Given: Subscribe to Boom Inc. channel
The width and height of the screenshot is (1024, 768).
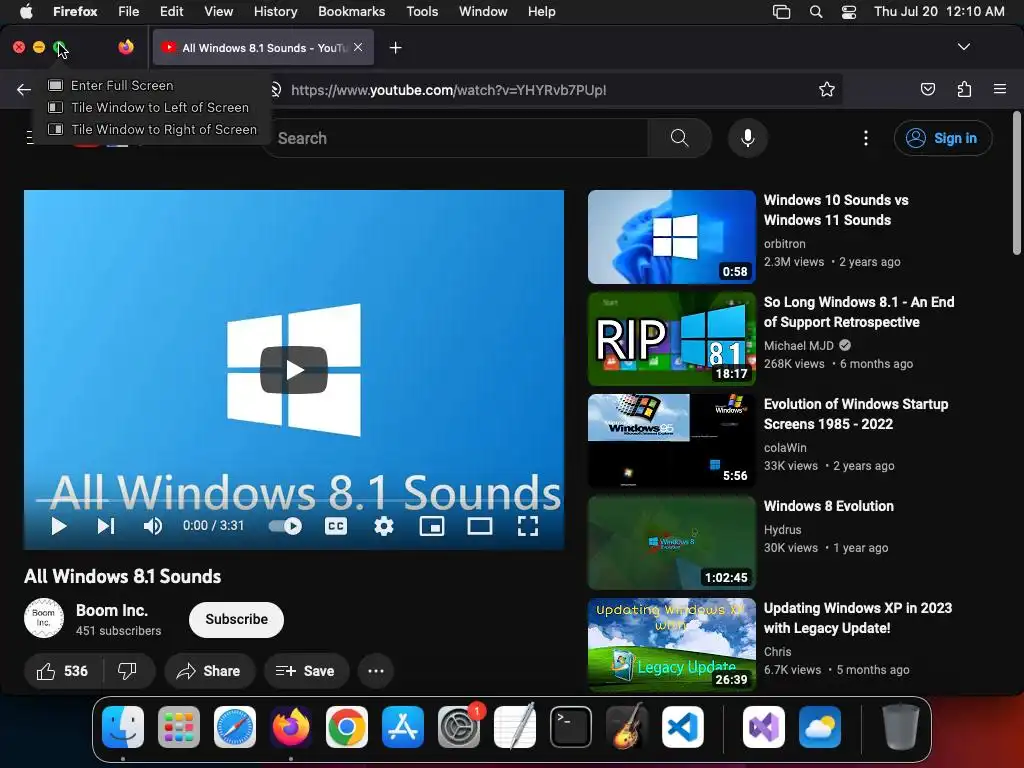Looking at the screenshot, I should tap(236, 619).
